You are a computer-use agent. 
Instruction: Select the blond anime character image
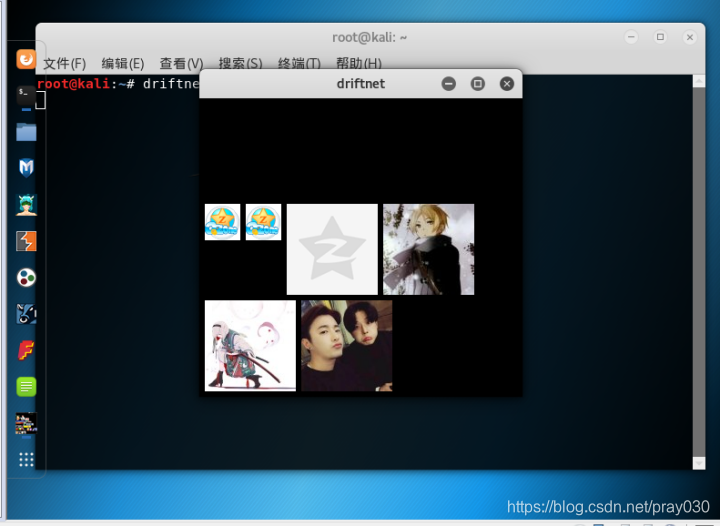(428, 249)
